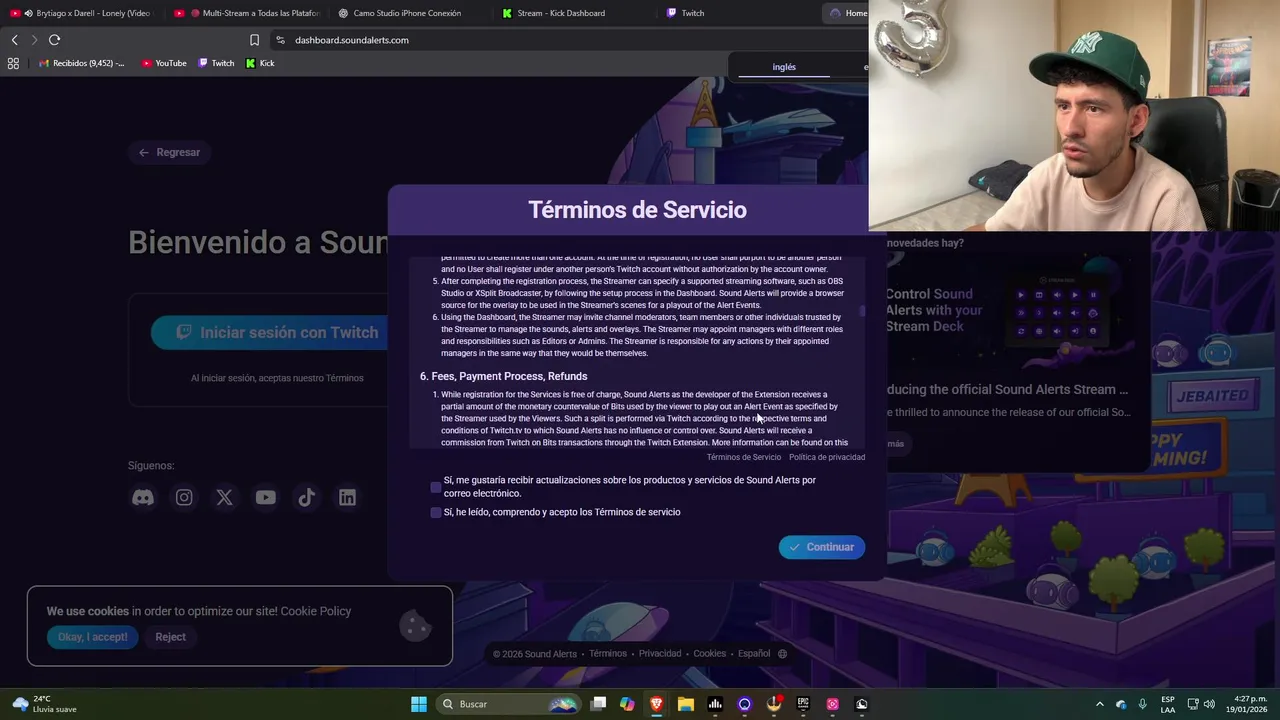The width and height of the screenshot is (1280, 720).
Task: Open the footer Términos link
Action: pos(608,654)
